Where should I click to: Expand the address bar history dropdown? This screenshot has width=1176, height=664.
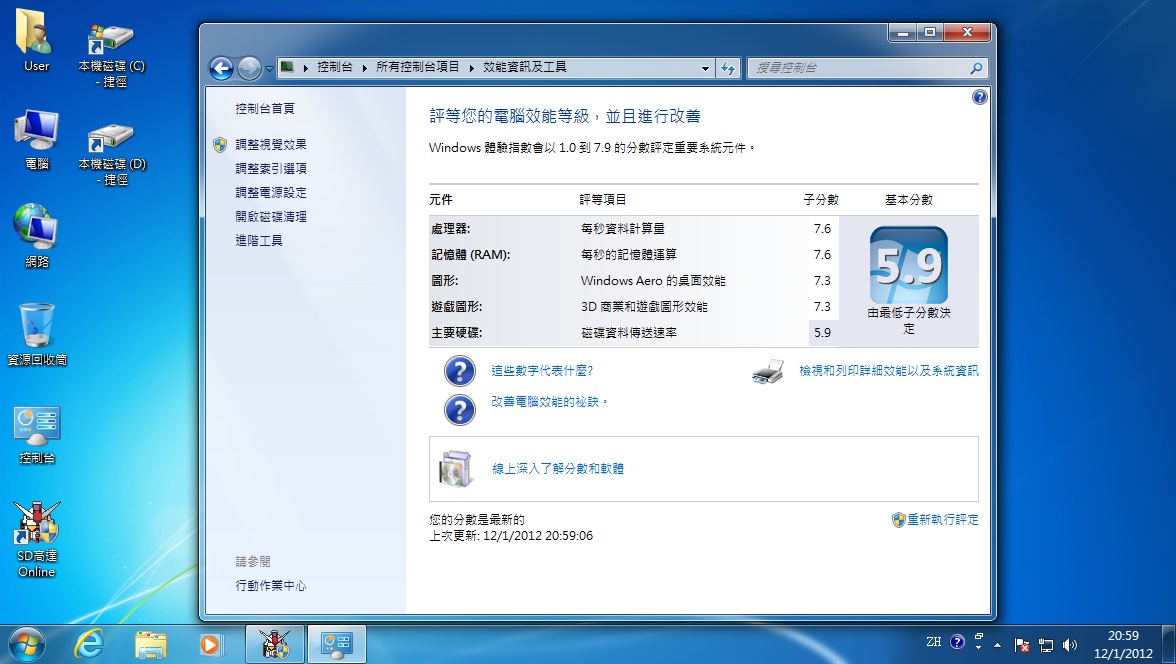coord(705,68)
